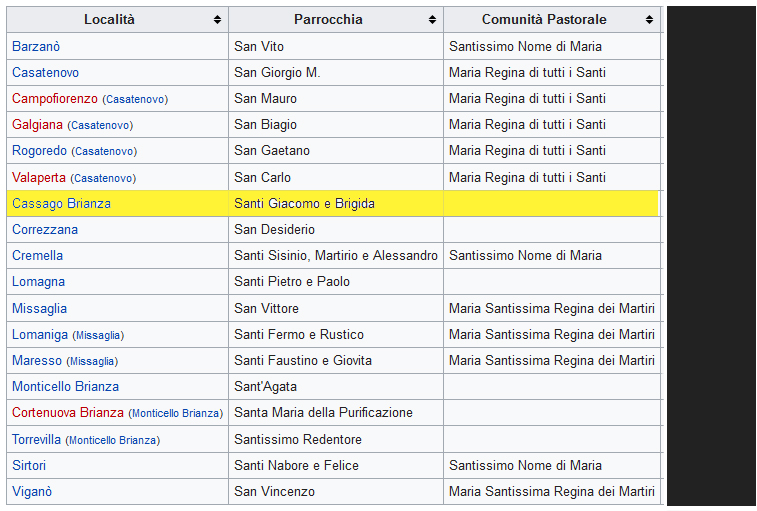Open the Cremella link
The image size is (757, 511).
coord(37,255)
